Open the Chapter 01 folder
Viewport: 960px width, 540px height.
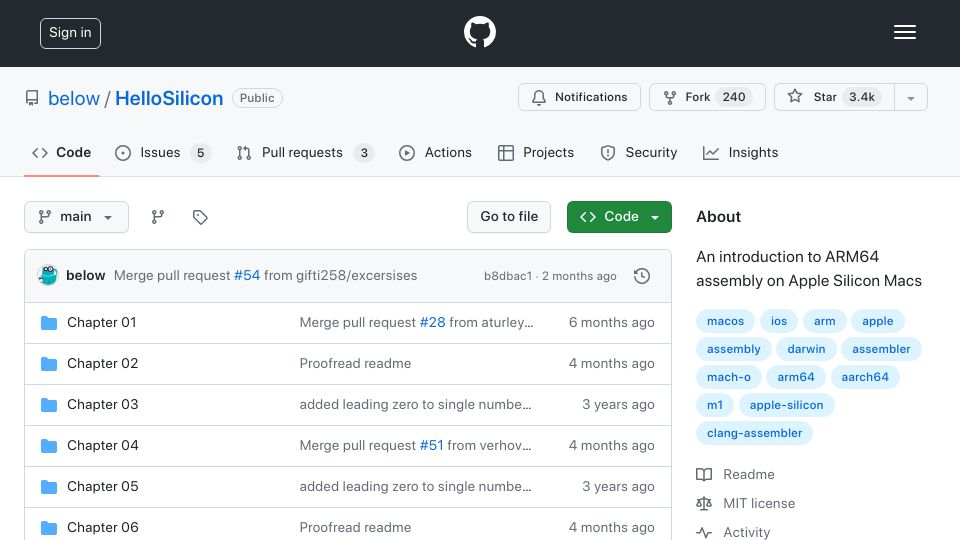[x=102, y=323]
